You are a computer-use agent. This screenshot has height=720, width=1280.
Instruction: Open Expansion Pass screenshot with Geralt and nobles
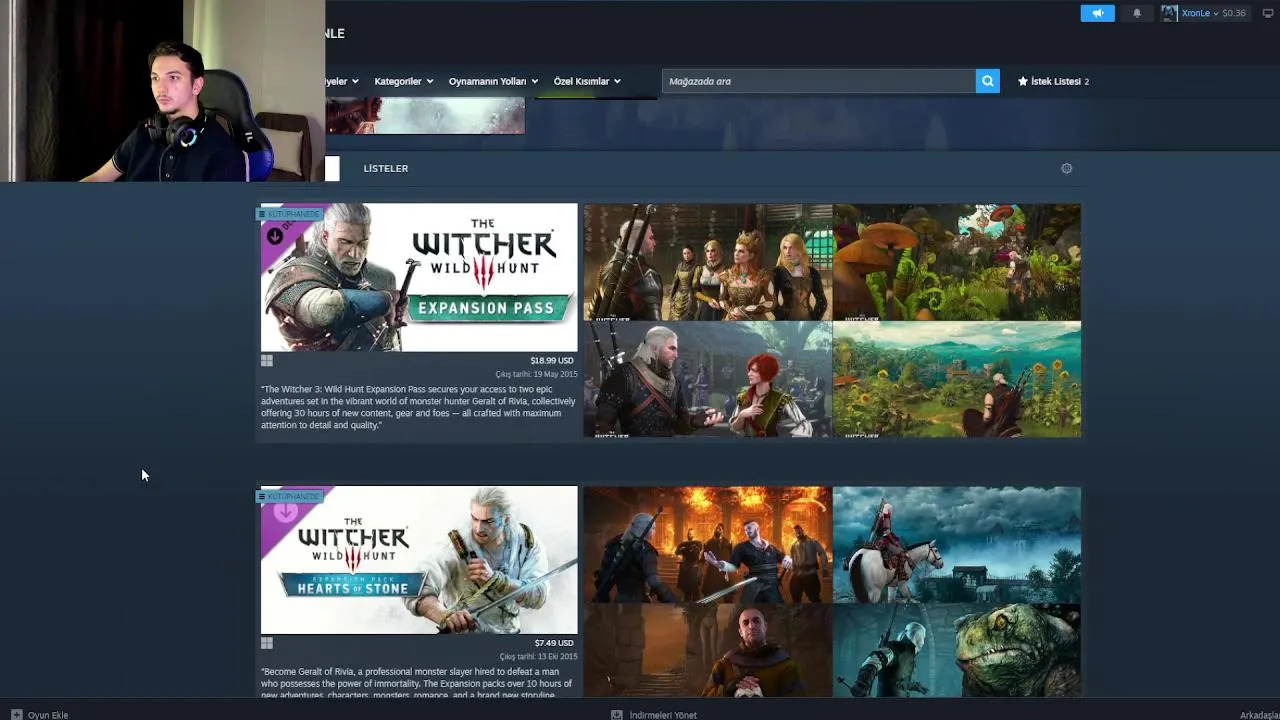708,262
